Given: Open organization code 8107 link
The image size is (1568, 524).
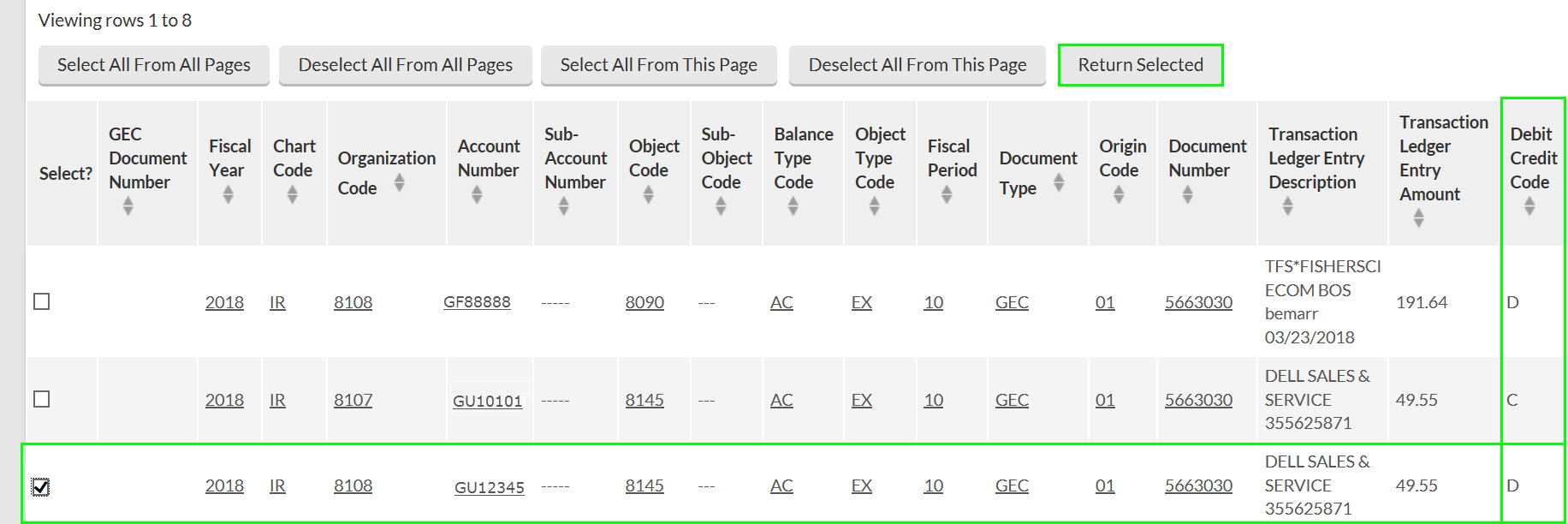Looking at the screenshot, I should pos(353,400).
